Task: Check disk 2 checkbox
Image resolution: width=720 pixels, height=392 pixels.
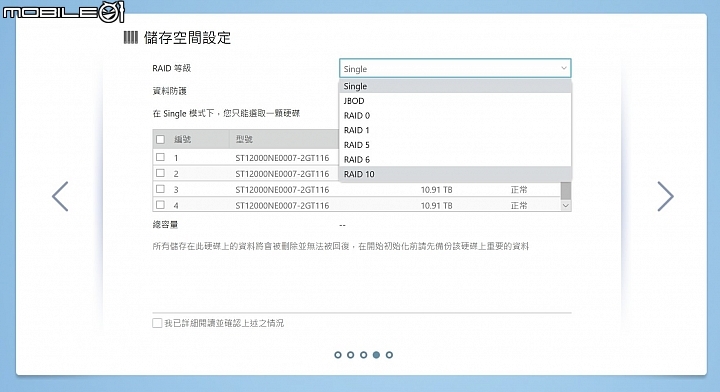Action: [x=160, y=173]
